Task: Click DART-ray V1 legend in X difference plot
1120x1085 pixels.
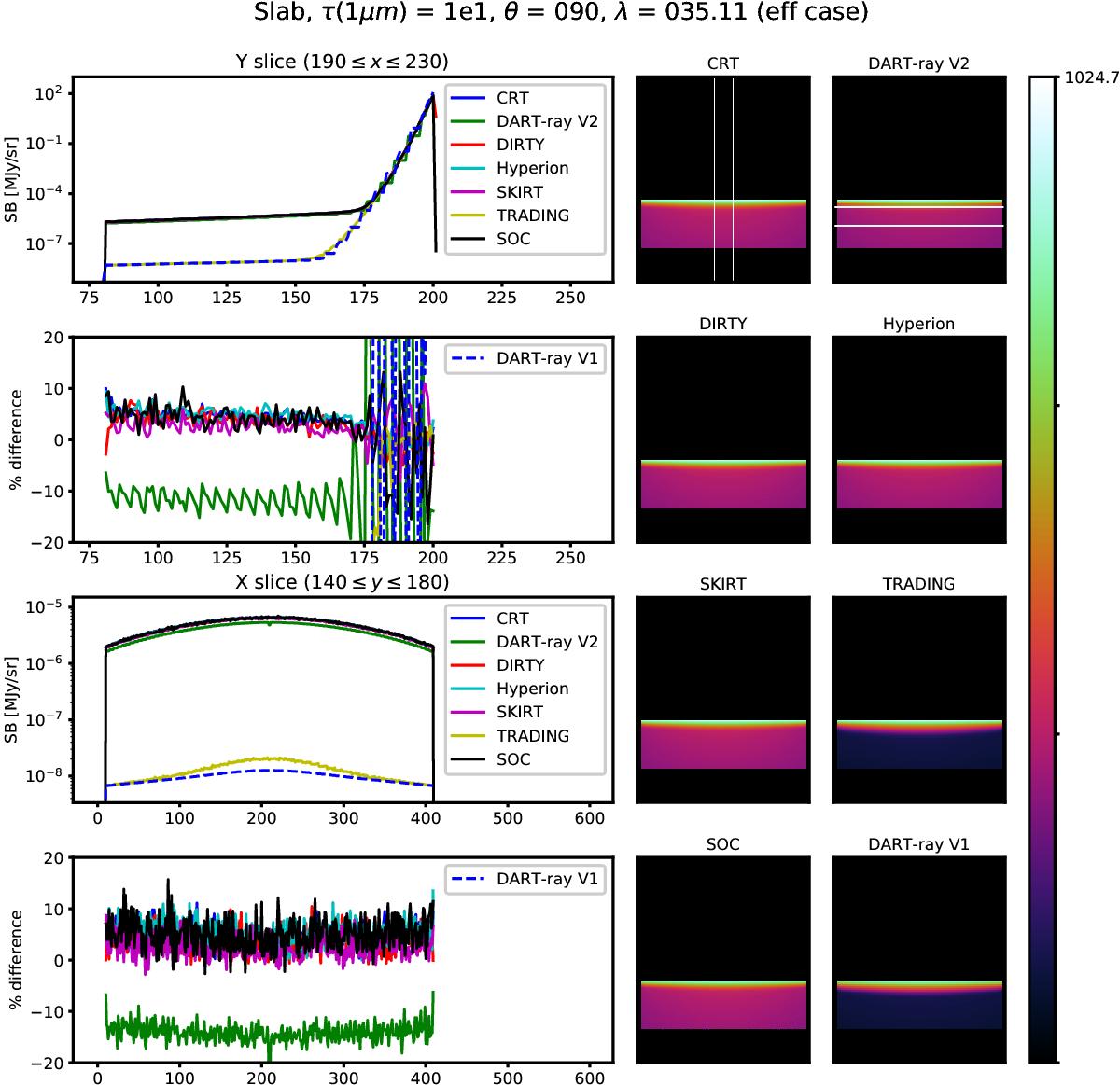Action: point(526,878)
